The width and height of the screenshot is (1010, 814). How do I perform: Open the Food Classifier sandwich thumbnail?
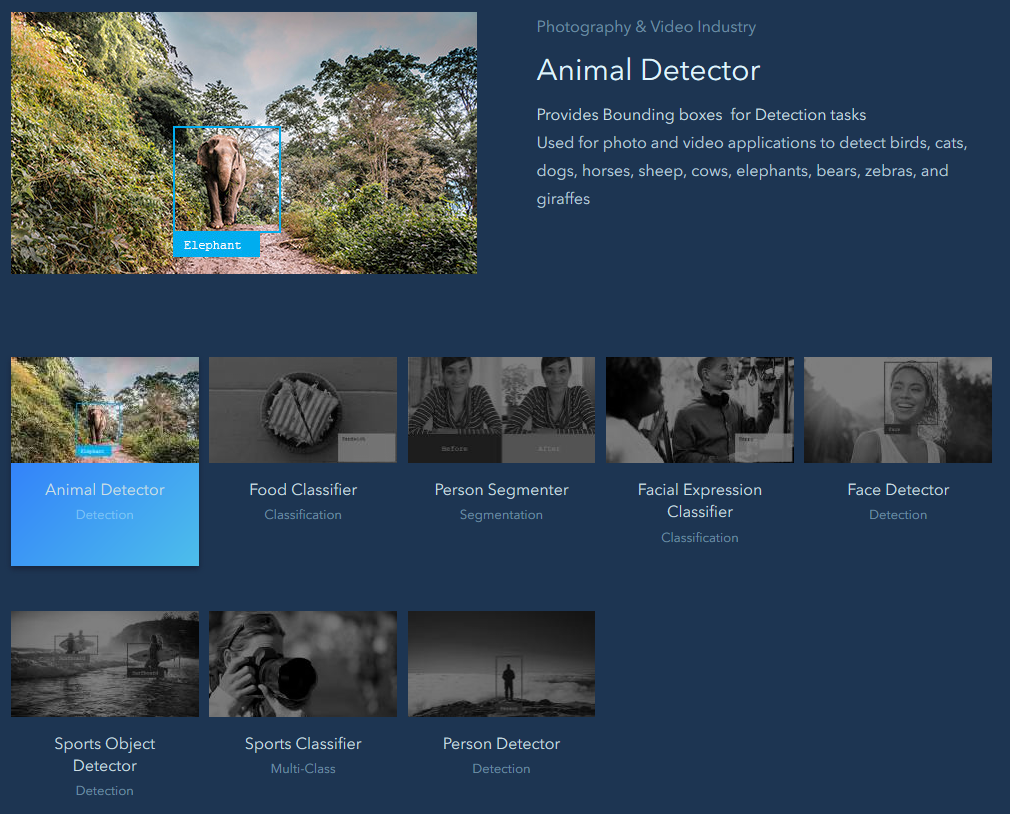pyautogui.click(x=302, y=410)
